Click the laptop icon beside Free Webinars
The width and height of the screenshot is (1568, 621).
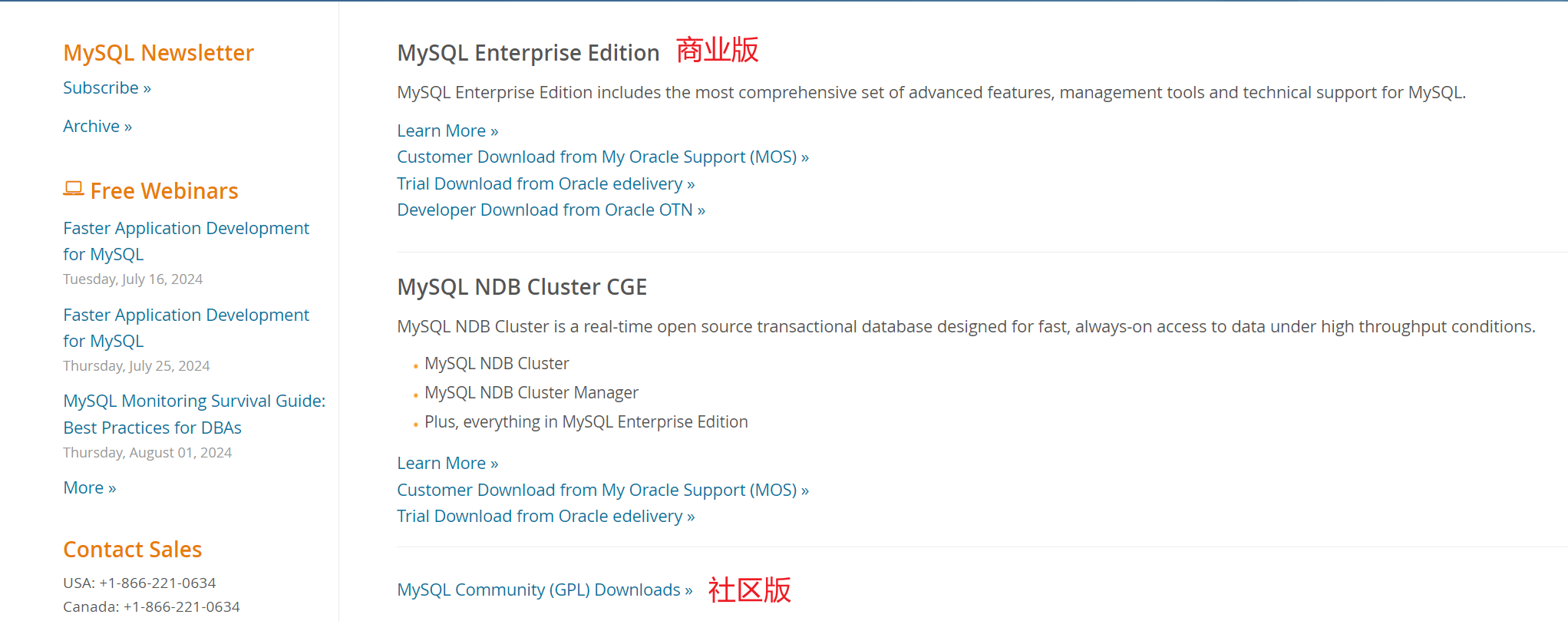73,189
